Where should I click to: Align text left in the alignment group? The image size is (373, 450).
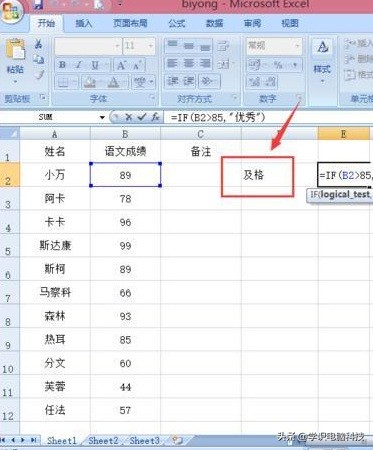click(x=172, y=63)
